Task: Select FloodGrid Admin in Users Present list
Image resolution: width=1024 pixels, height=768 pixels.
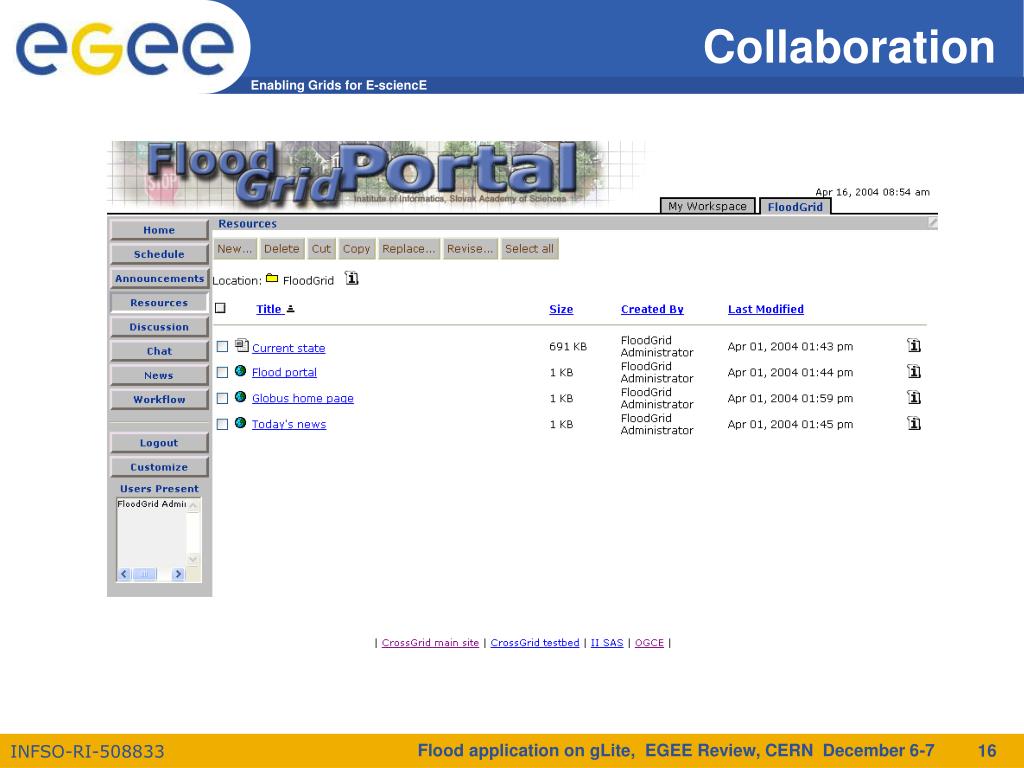Action: pyautogui.click(x=152, y=504)
